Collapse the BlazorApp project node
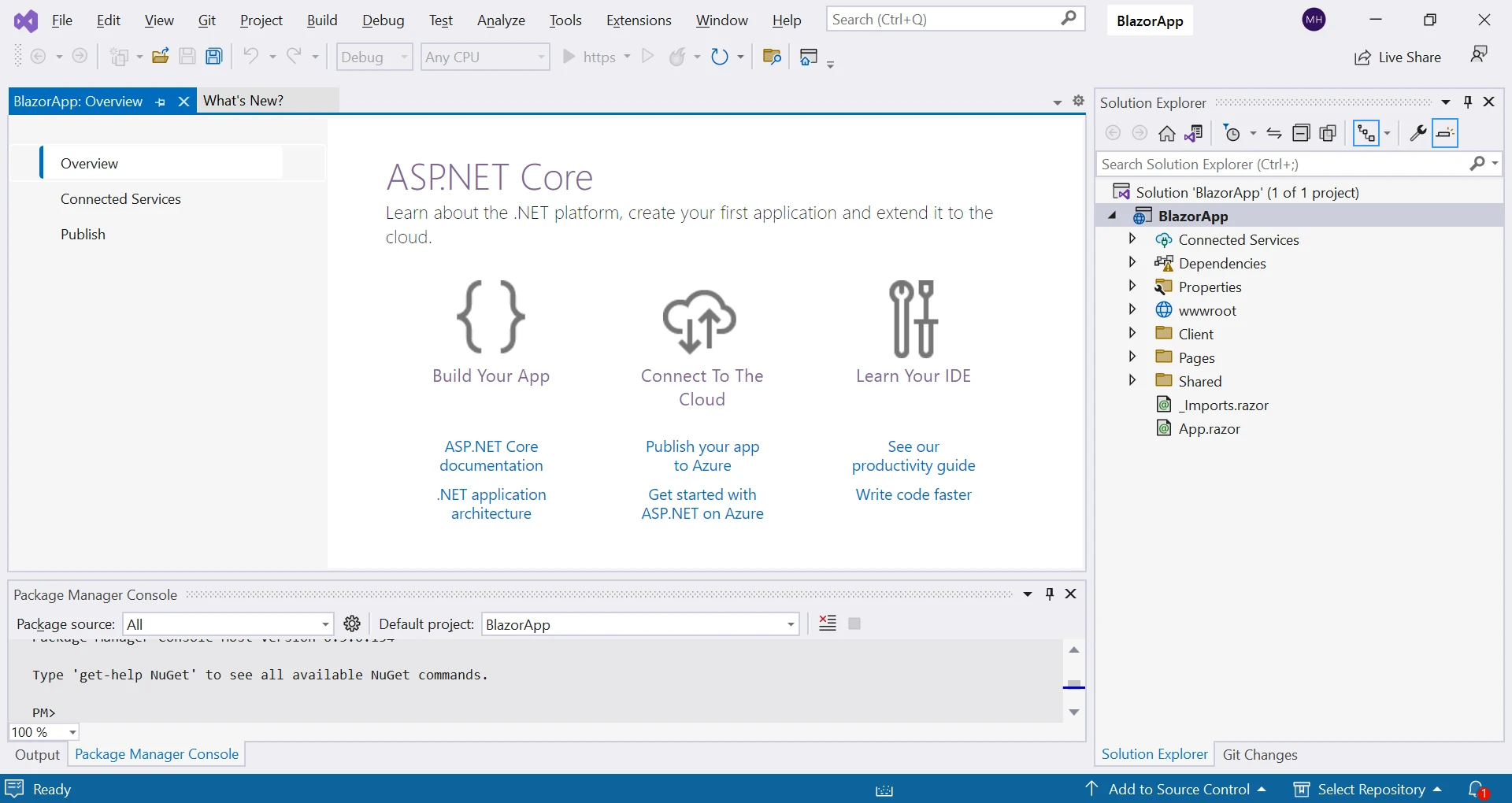This screenshot has height=803, width=1512. click(x=1113, y=216)
